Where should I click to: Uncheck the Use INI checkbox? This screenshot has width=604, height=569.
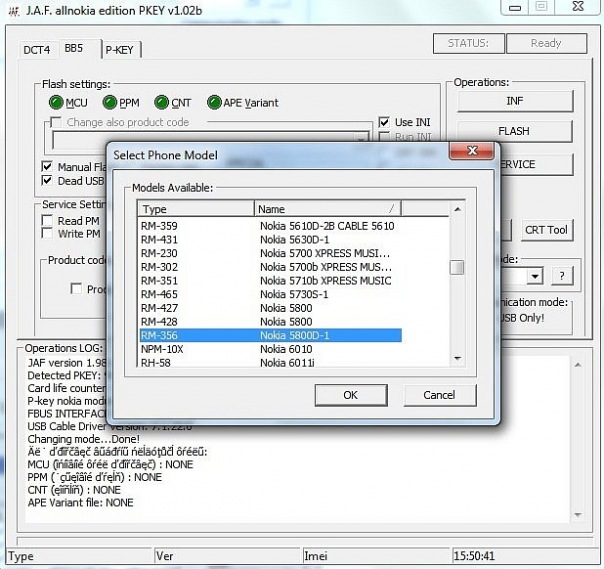(384, 122)
